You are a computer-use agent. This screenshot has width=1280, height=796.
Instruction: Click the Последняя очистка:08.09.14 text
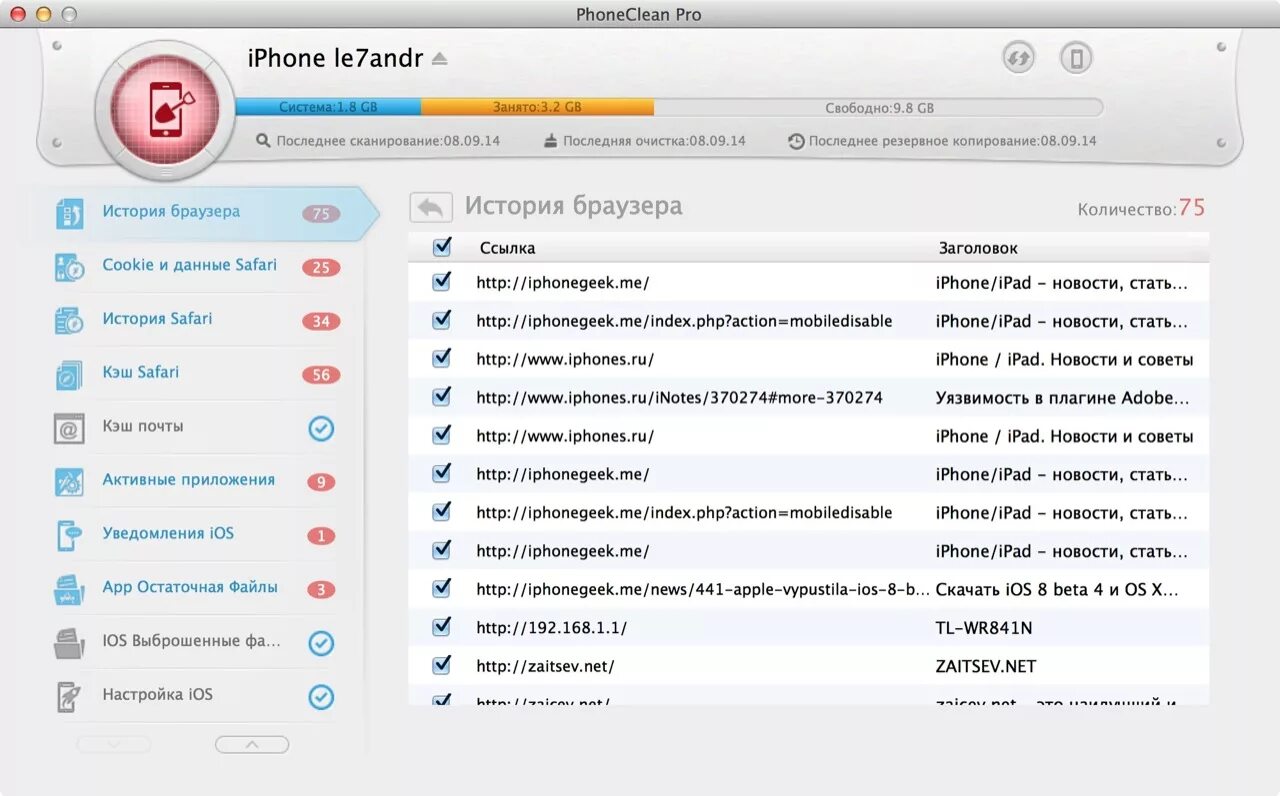(x=654, y=141)
